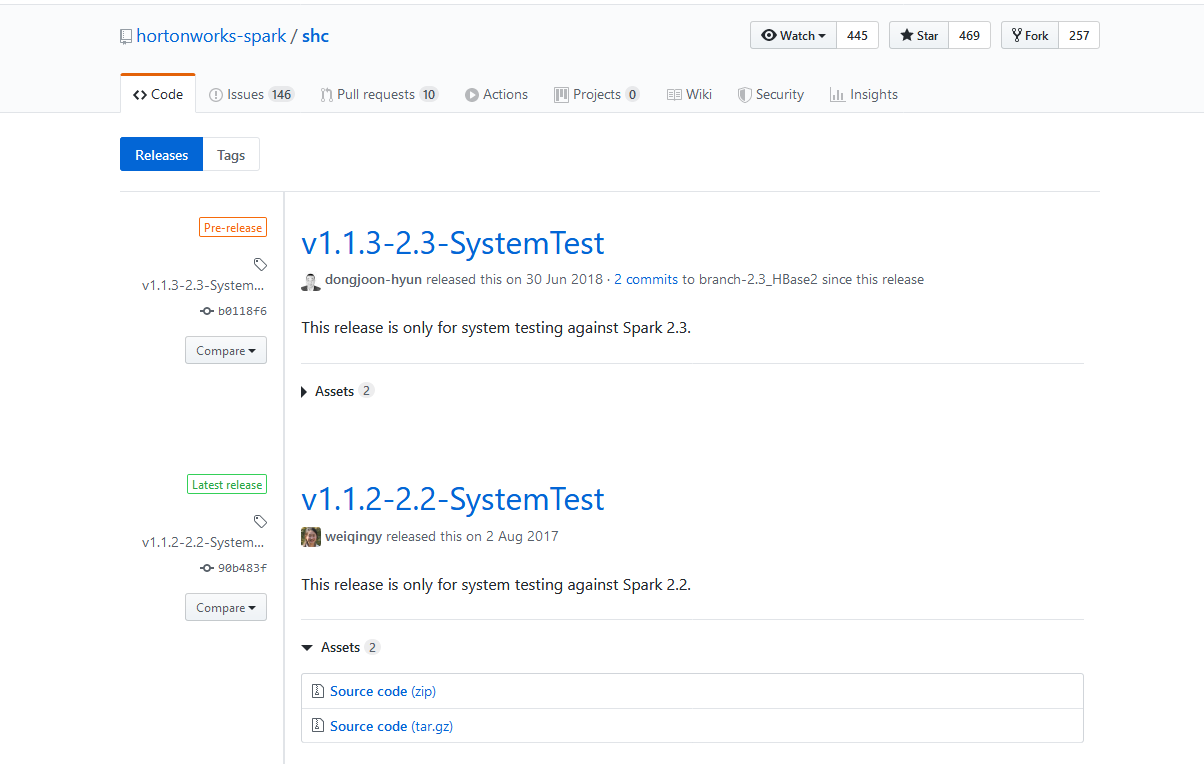The image size is (1204, 764).
Task: Collapse Assets for v1.1.2-2.2-SystemTest
Action: click(x=340, y=648)
